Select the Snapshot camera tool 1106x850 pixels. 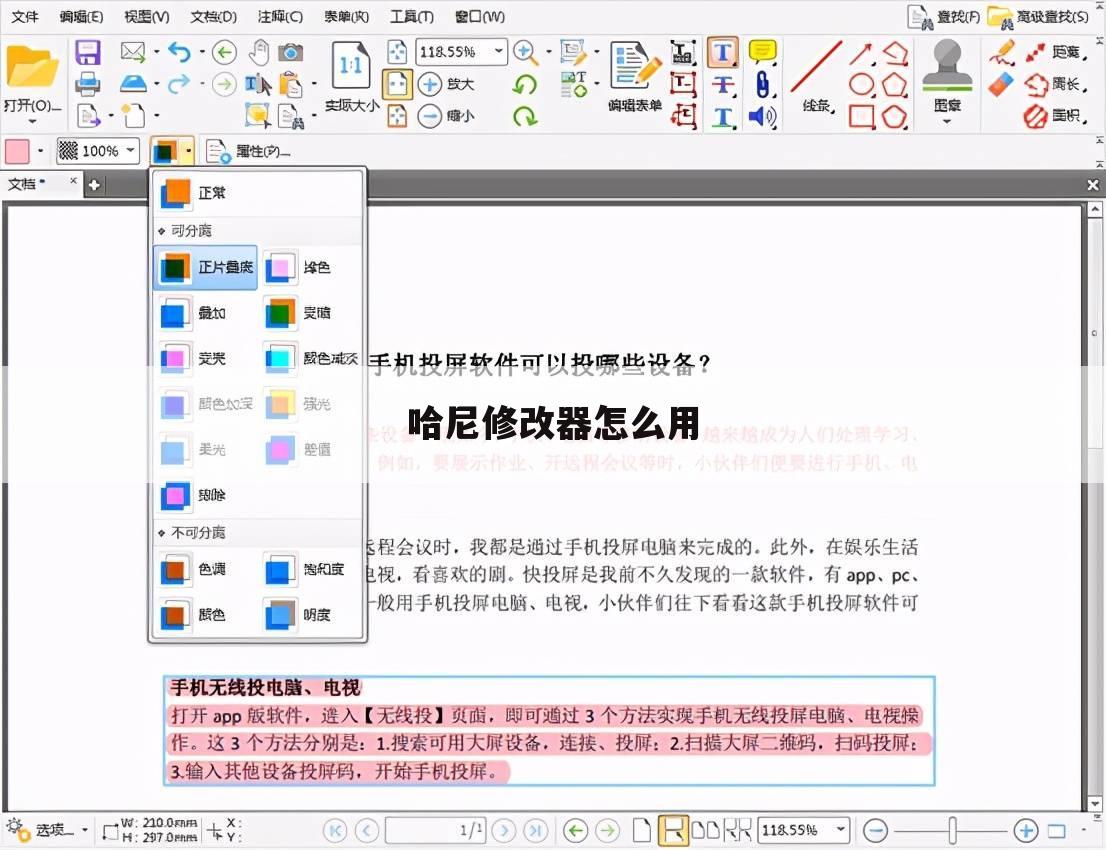pos(291,52)
